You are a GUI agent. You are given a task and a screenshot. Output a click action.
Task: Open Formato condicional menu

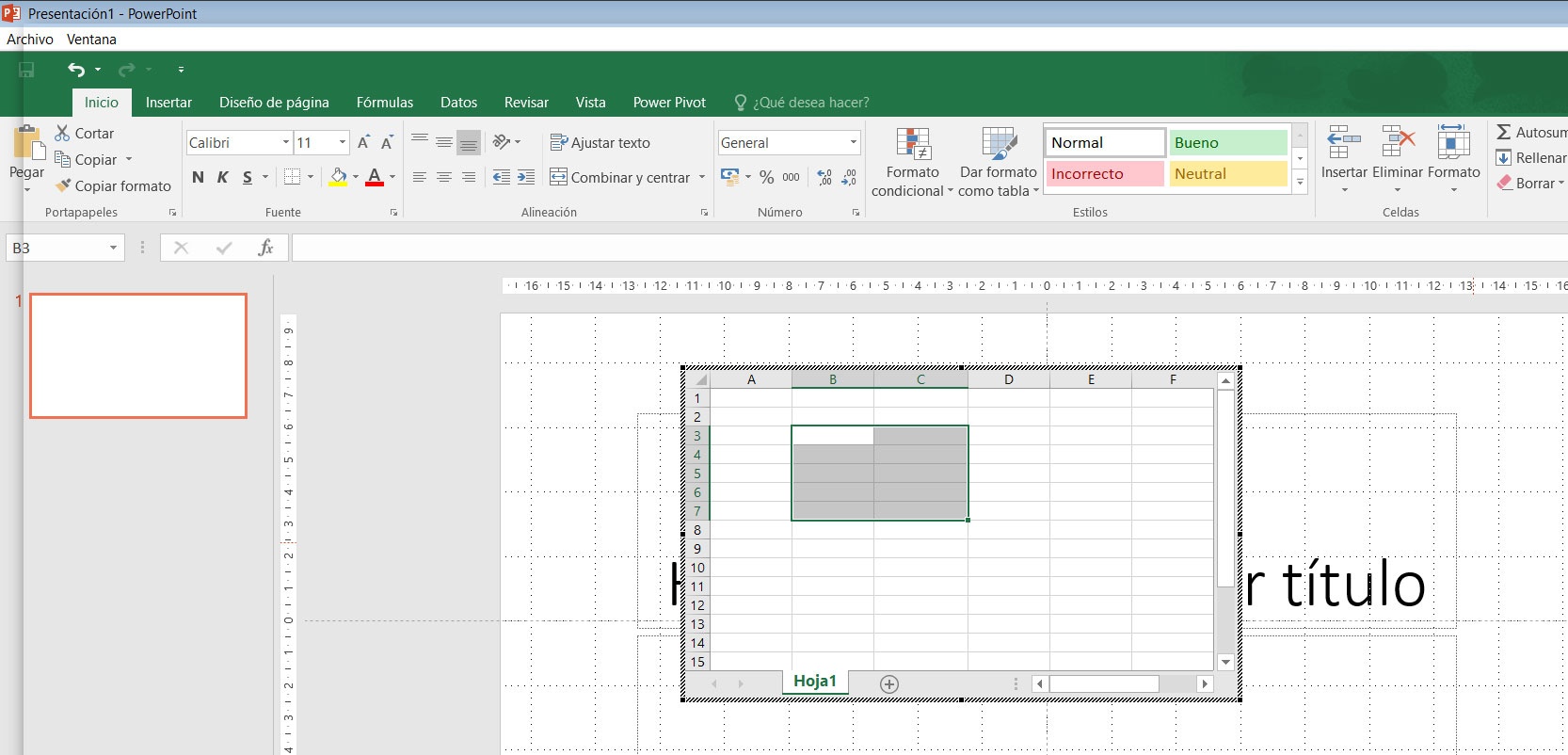click(912, 162)
